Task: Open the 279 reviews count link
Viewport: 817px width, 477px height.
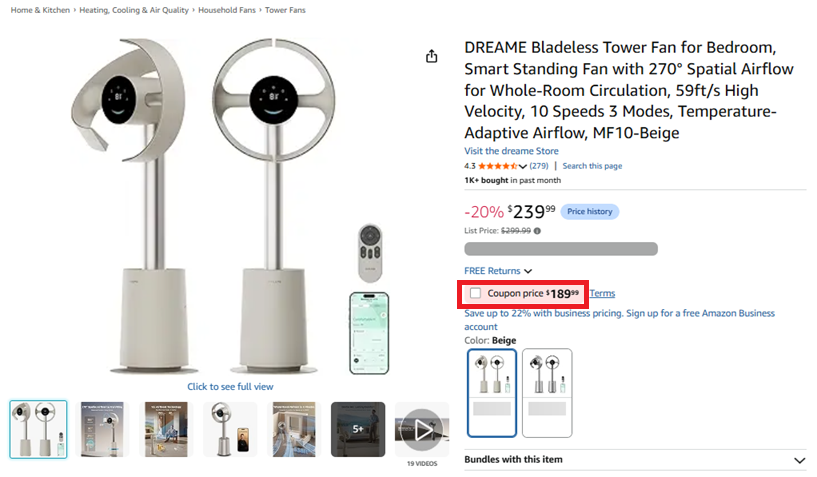Action: [x=539, y=166]
